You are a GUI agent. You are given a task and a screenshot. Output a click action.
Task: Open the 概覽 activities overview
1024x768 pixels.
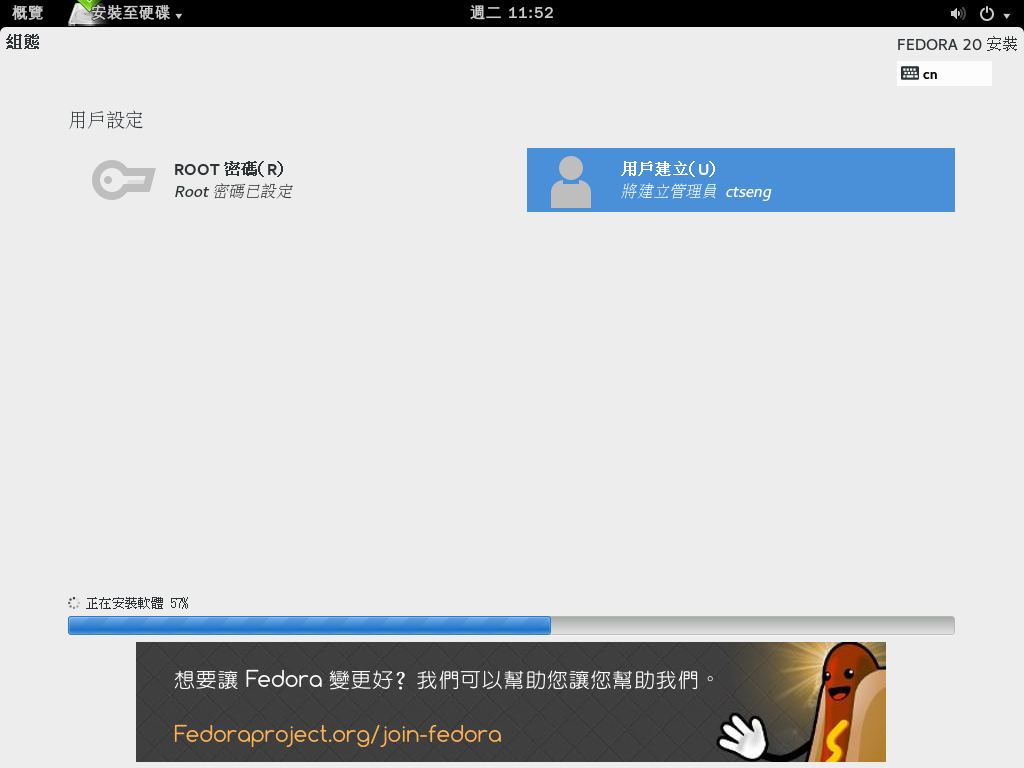click(27, 13)
